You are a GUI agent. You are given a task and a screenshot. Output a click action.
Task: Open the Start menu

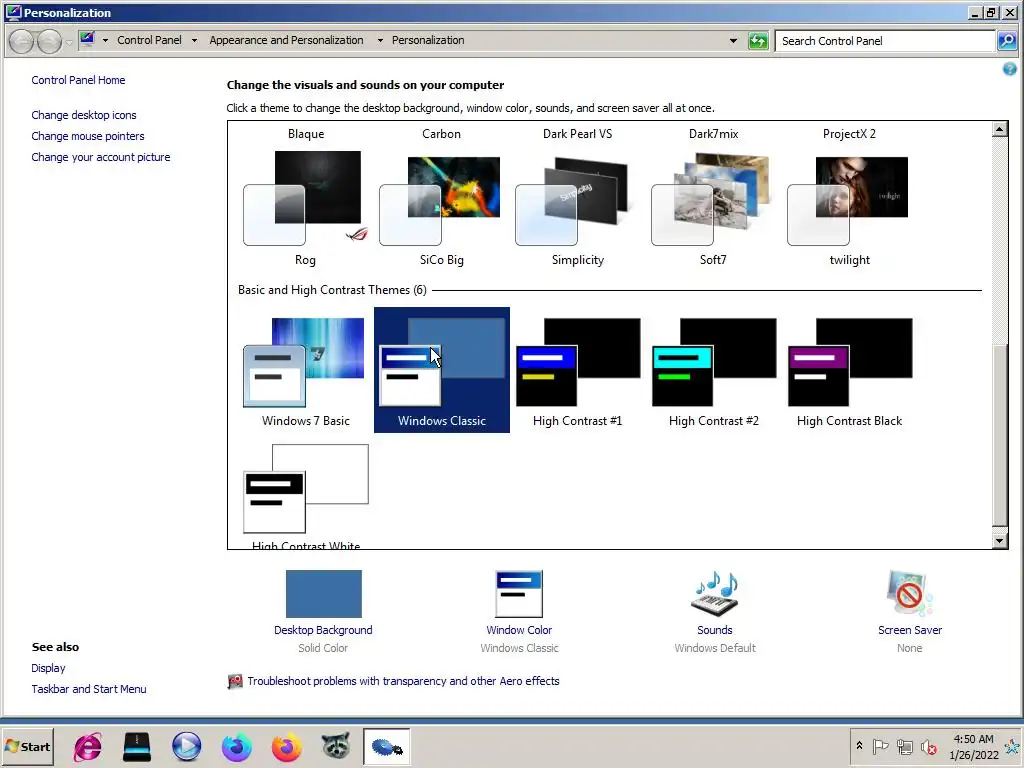coord(27,746)
